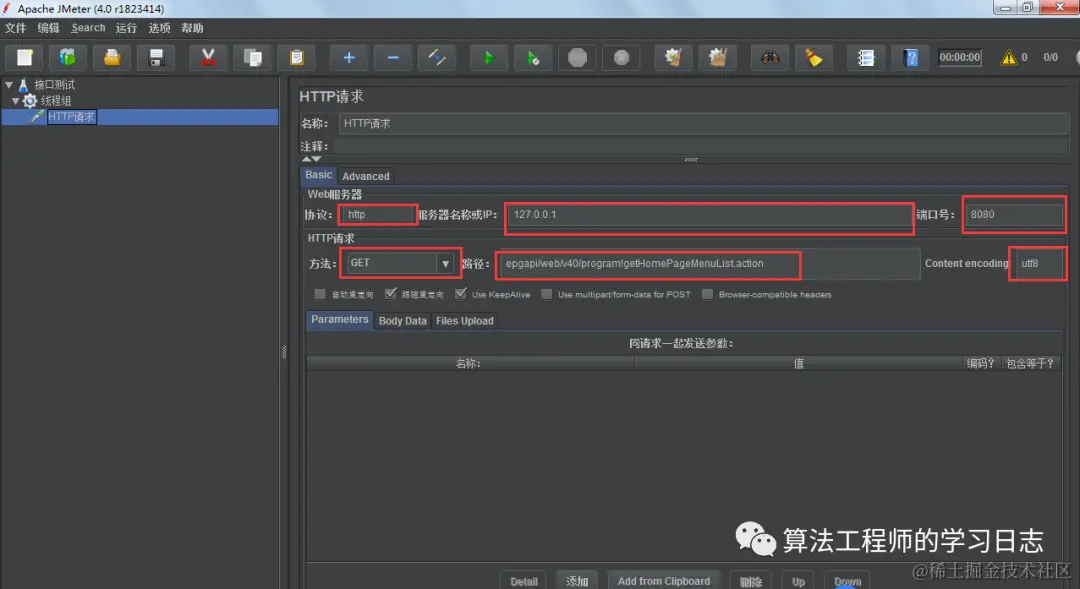Enable Browser-compatible headers checkbox
Viewport: 1080px width, 589px height.
(707, 294)
